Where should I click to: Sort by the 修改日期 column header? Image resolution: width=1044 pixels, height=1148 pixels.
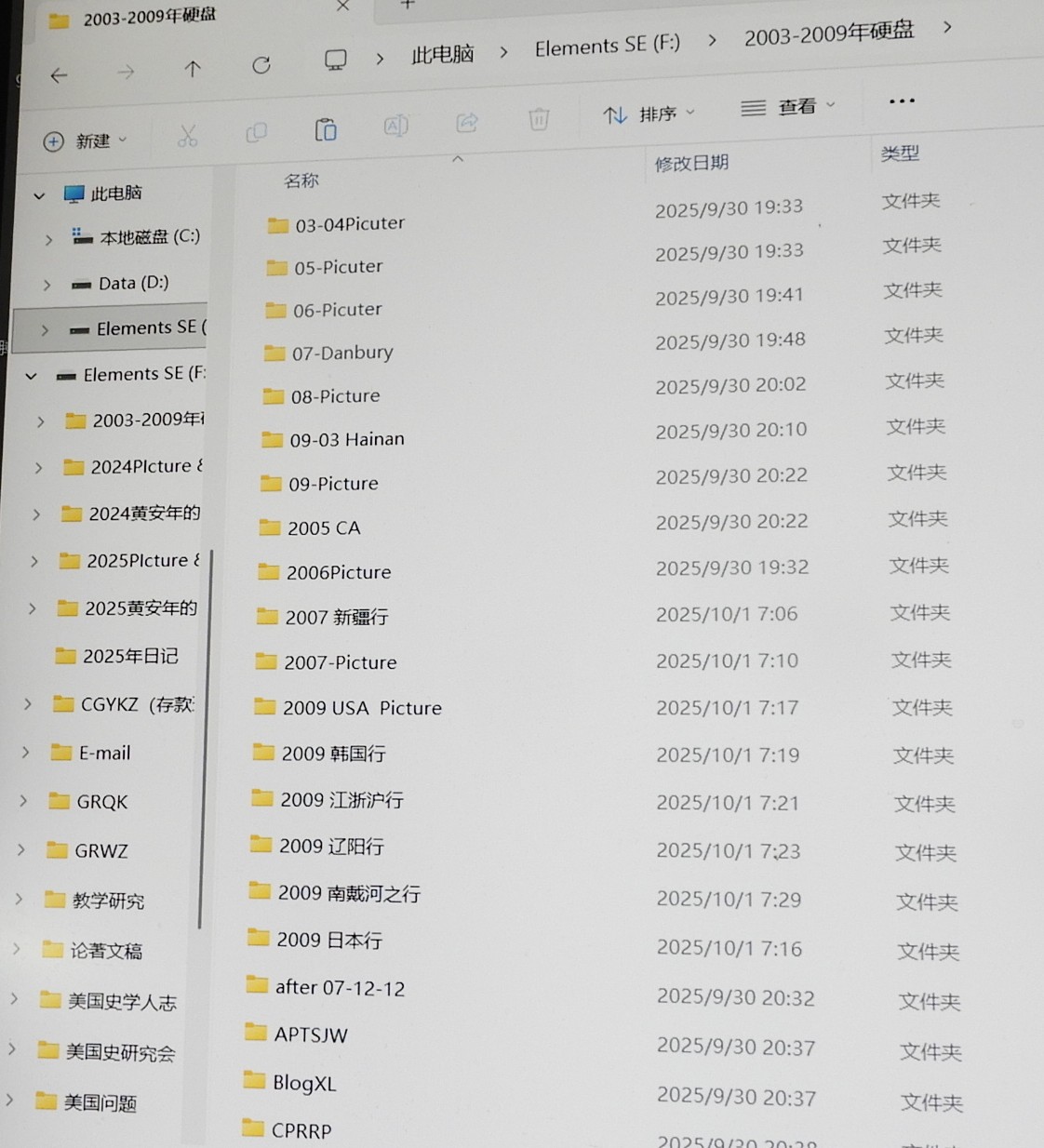(691, 164)
